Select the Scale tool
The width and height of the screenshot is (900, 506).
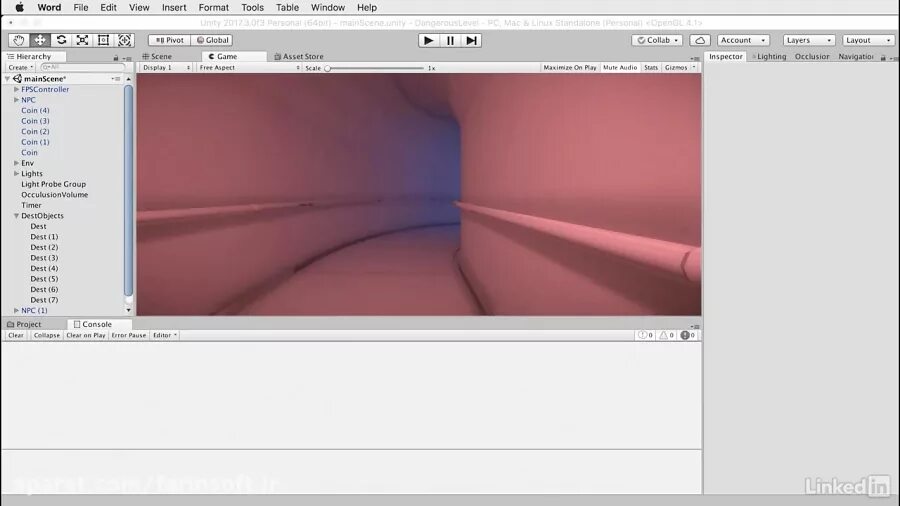[83, 40]
